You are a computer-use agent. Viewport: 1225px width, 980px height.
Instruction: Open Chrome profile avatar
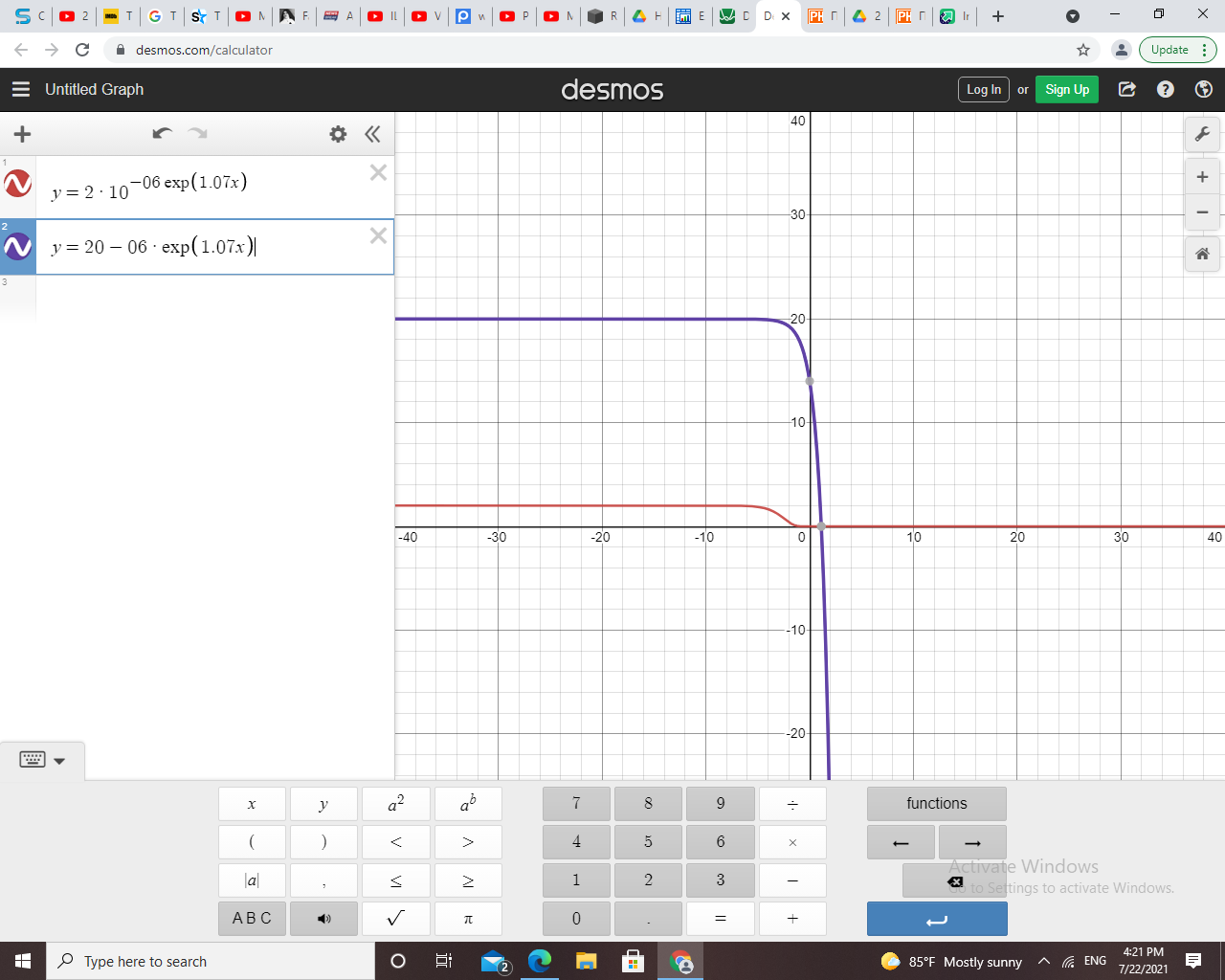[x=1122, y=50]
